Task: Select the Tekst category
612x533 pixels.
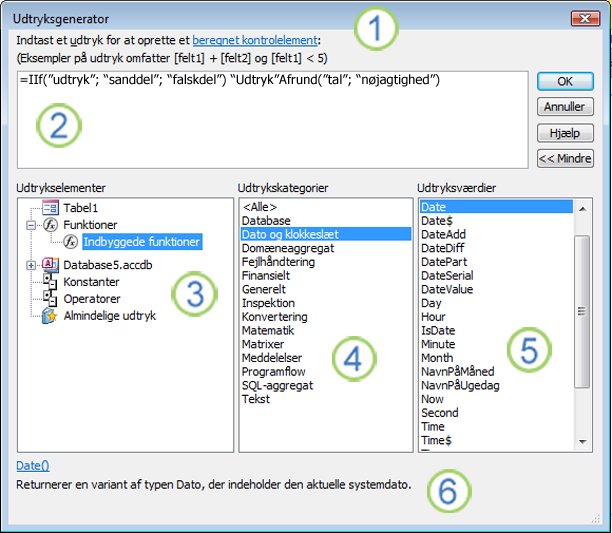Action: (326, 399)
